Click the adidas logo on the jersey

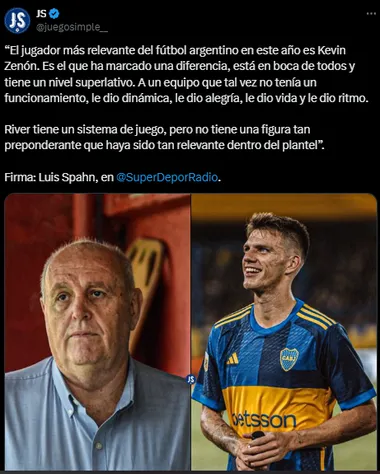coord(233,359)
